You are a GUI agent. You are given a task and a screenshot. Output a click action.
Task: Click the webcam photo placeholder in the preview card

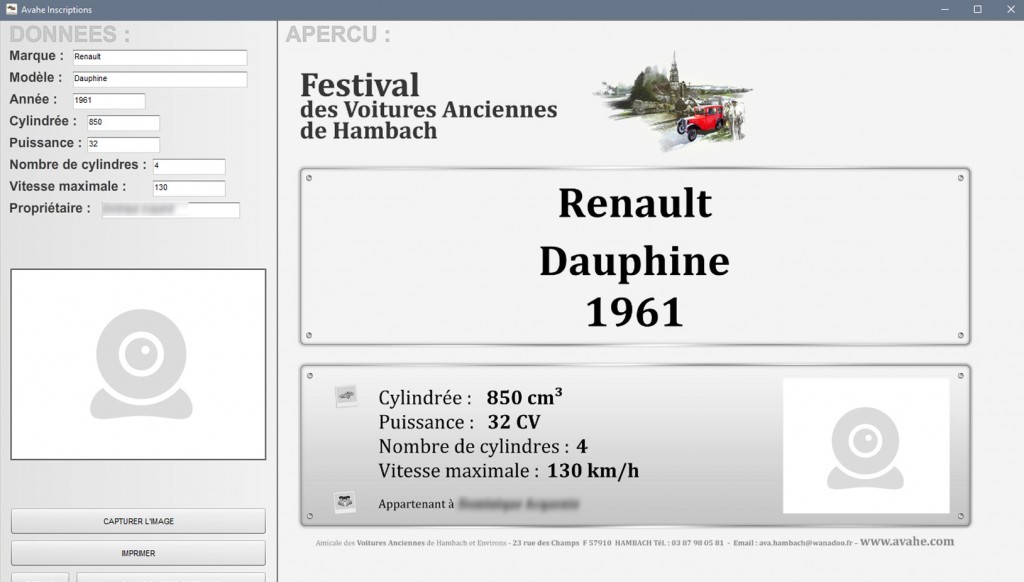866,445
